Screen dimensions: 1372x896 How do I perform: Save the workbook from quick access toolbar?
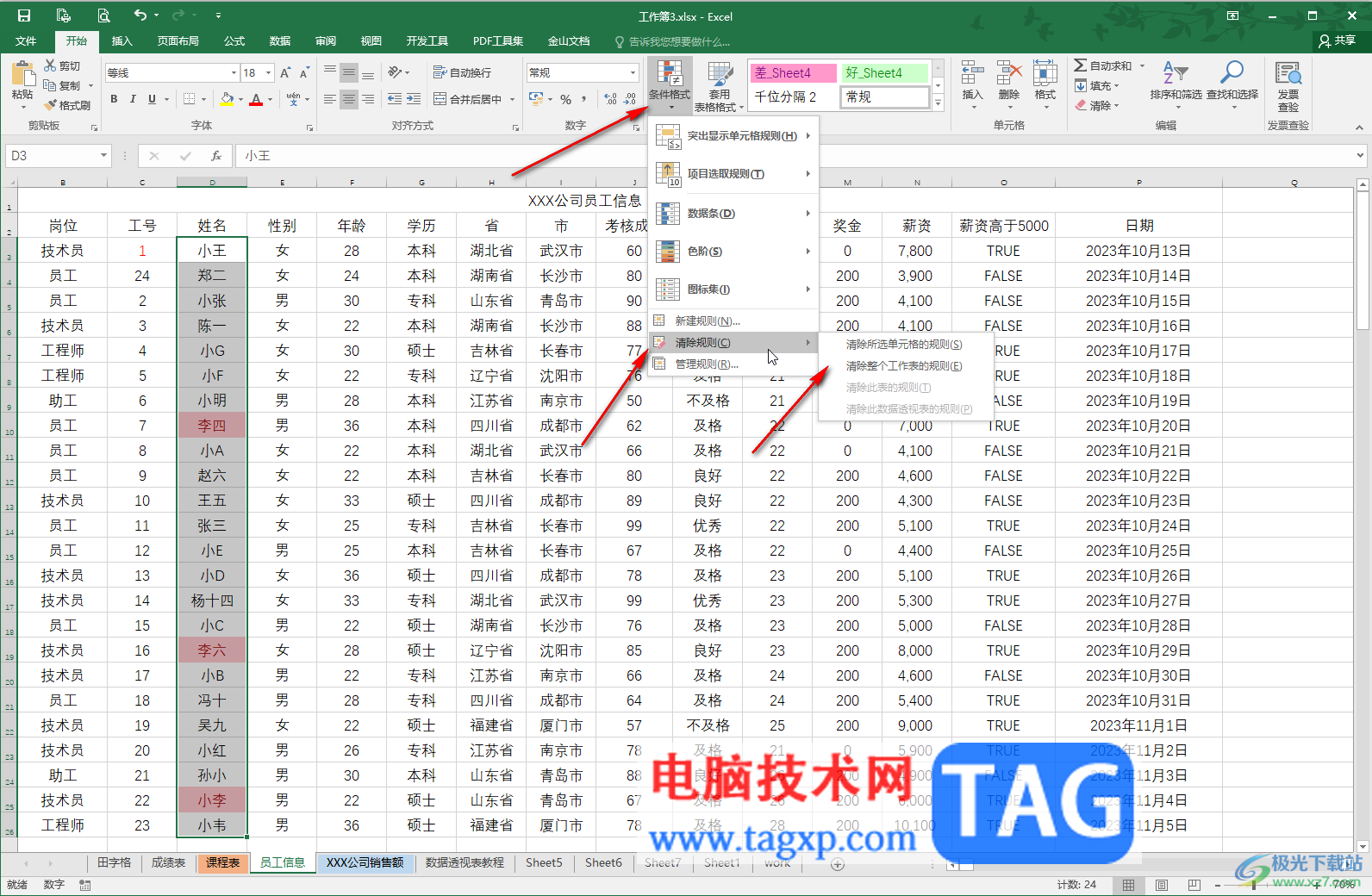click(23, 16)
